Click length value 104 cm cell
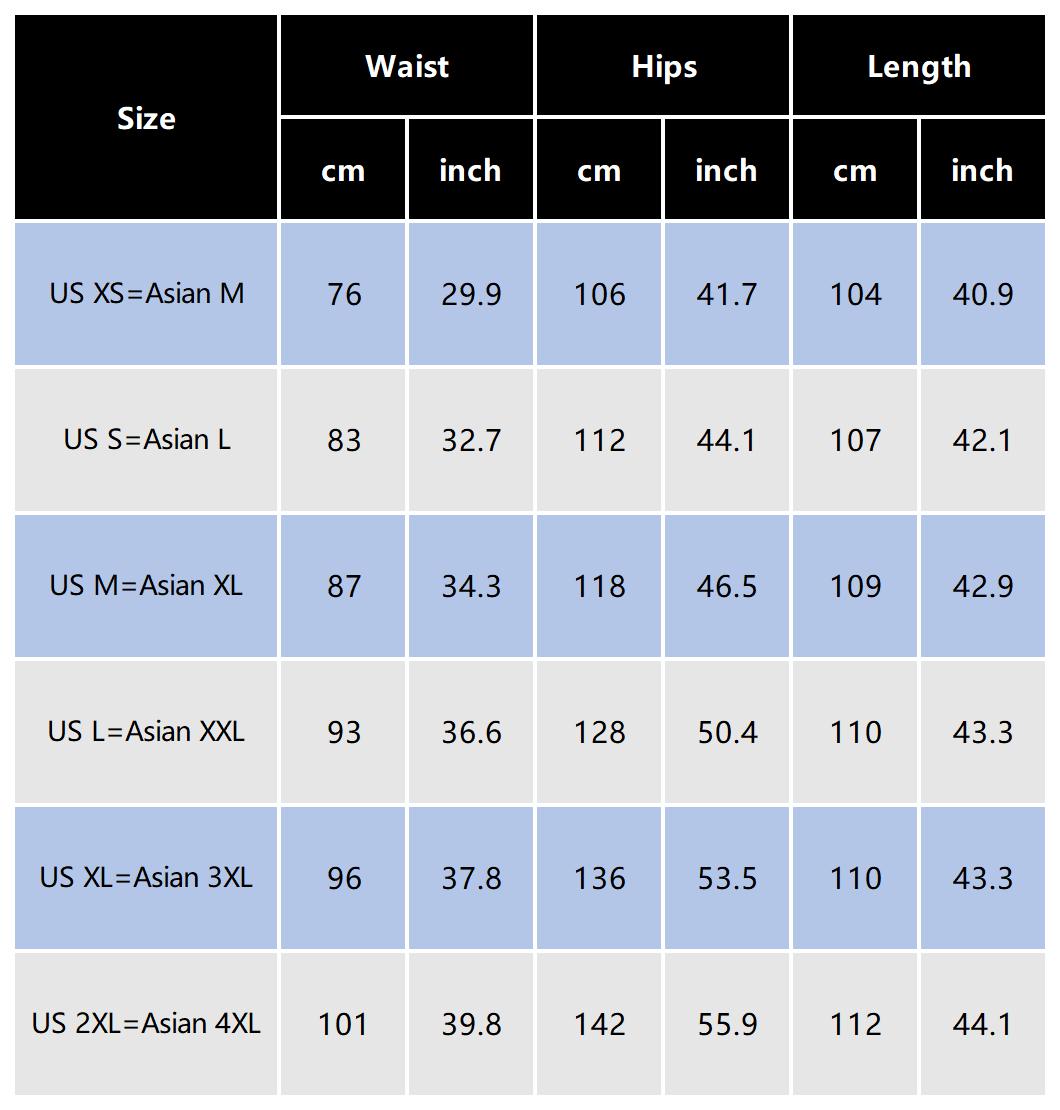Image resolution: width=1060 pixels, height=1110 pixels. tap(855, 294)
